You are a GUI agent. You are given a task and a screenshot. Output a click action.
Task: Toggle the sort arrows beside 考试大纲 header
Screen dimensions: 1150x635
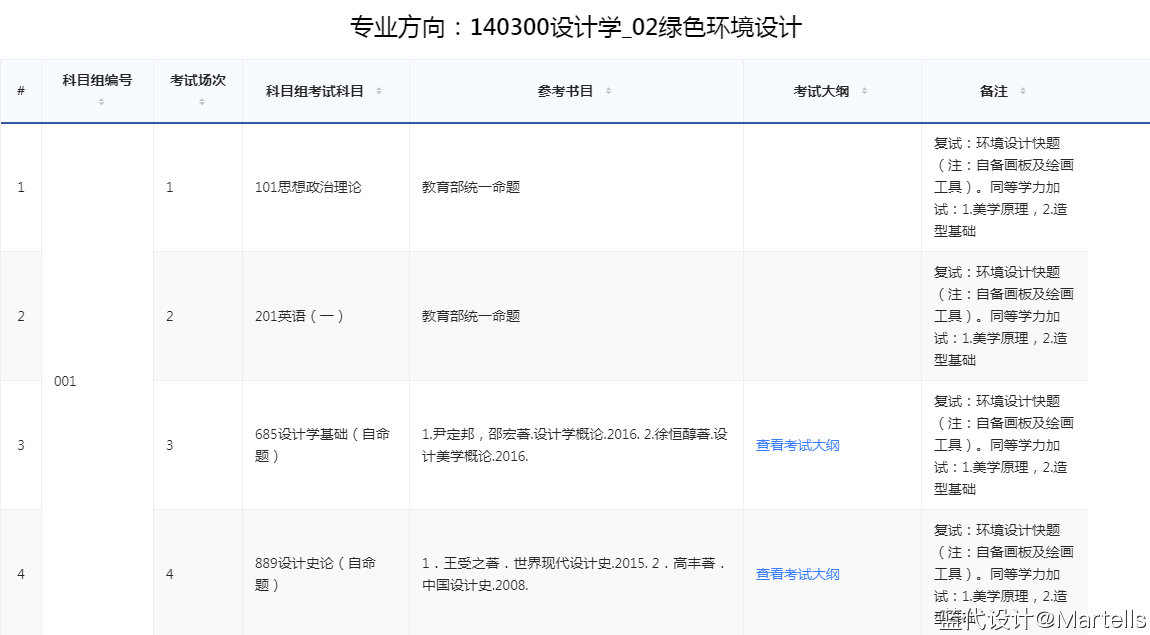pos(864,91)
